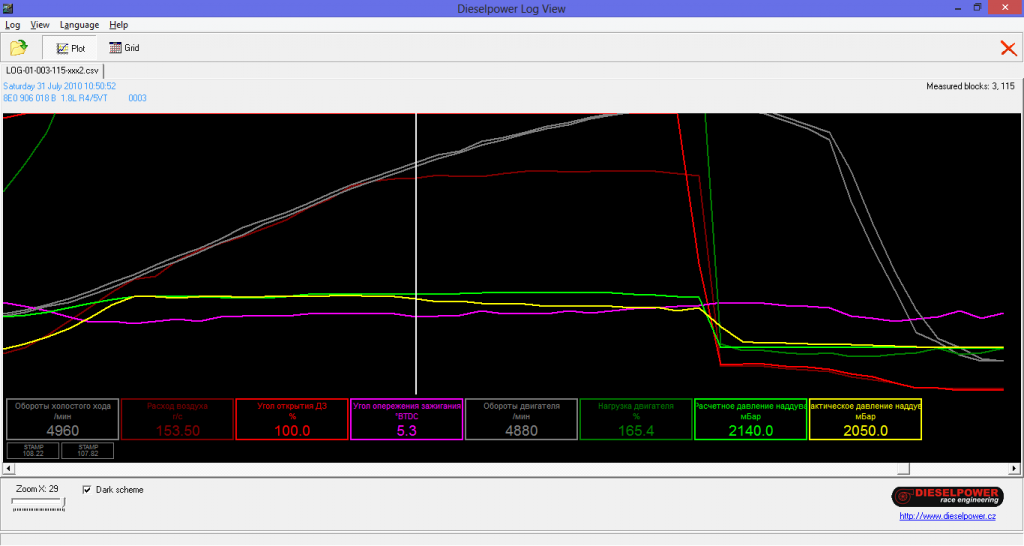This screenshot has height=546, width=1024.
Task: Click the red X close-log icon
Action: [1008, 48]
